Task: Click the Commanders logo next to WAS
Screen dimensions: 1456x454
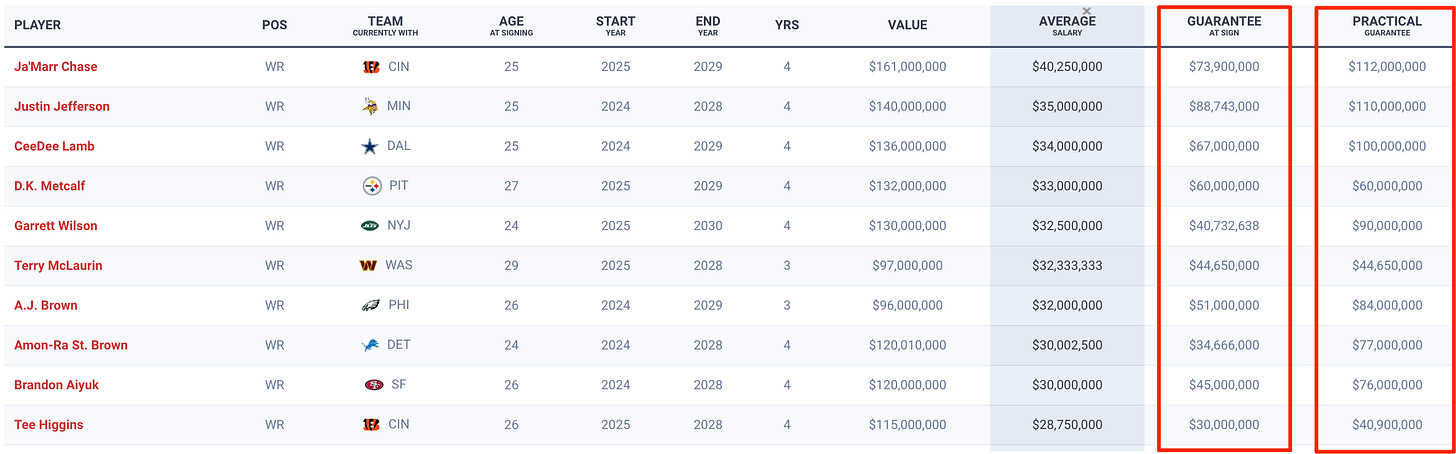Action: tap(369, 266)
